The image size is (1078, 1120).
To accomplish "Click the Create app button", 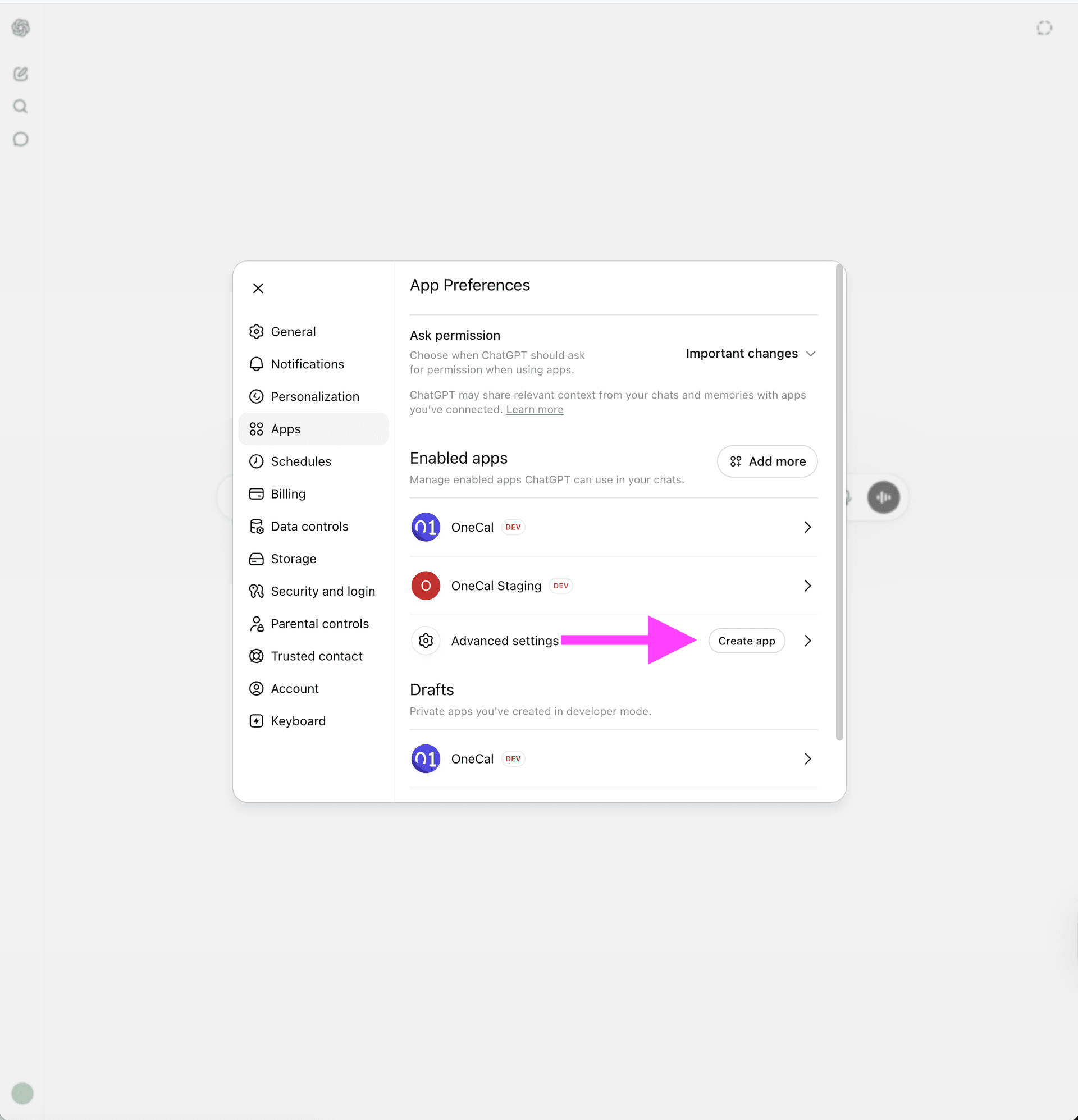I will click(747, 641).
